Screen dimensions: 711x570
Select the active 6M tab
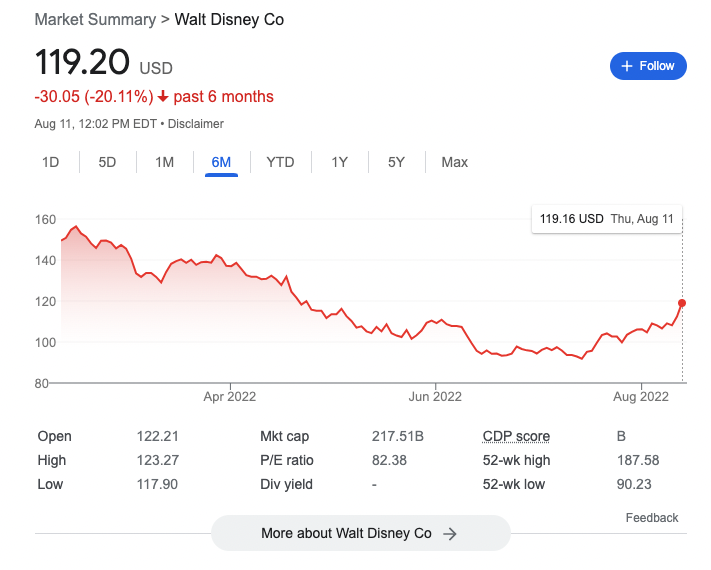click(x=221, y=162)
